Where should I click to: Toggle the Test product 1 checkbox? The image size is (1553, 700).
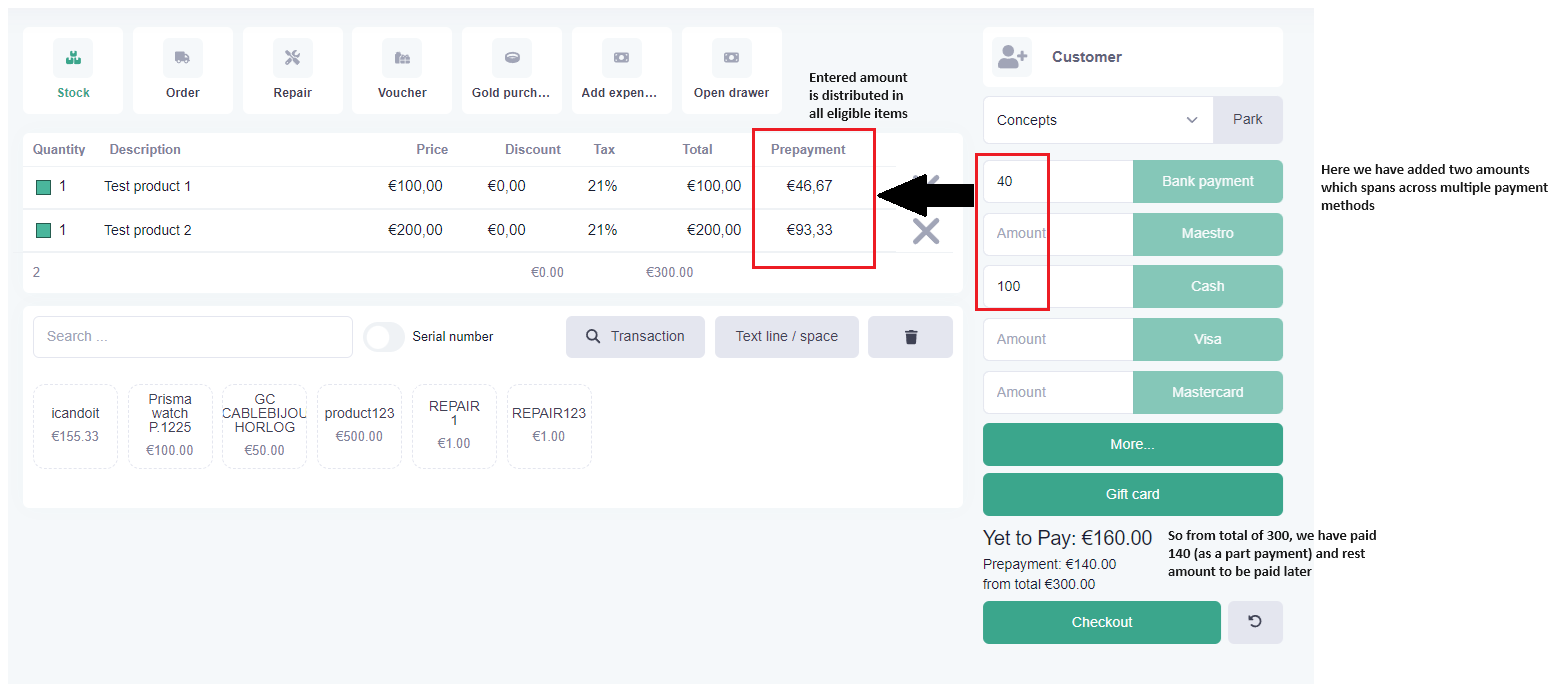coord(43,187)
